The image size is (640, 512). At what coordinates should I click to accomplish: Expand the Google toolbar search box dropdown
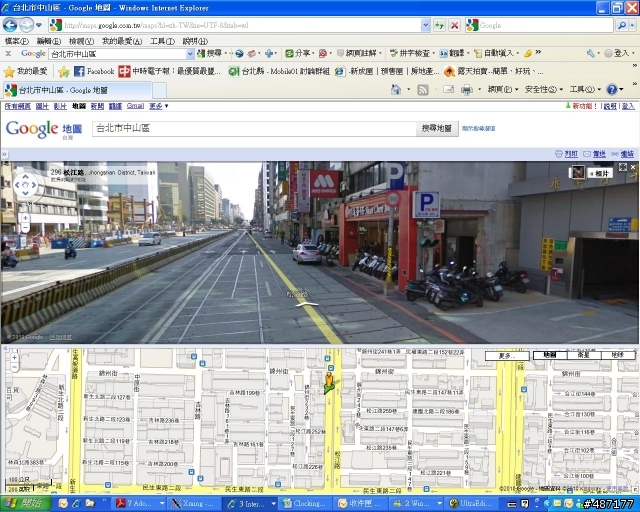pyautogui.click(x=190, y=54)
